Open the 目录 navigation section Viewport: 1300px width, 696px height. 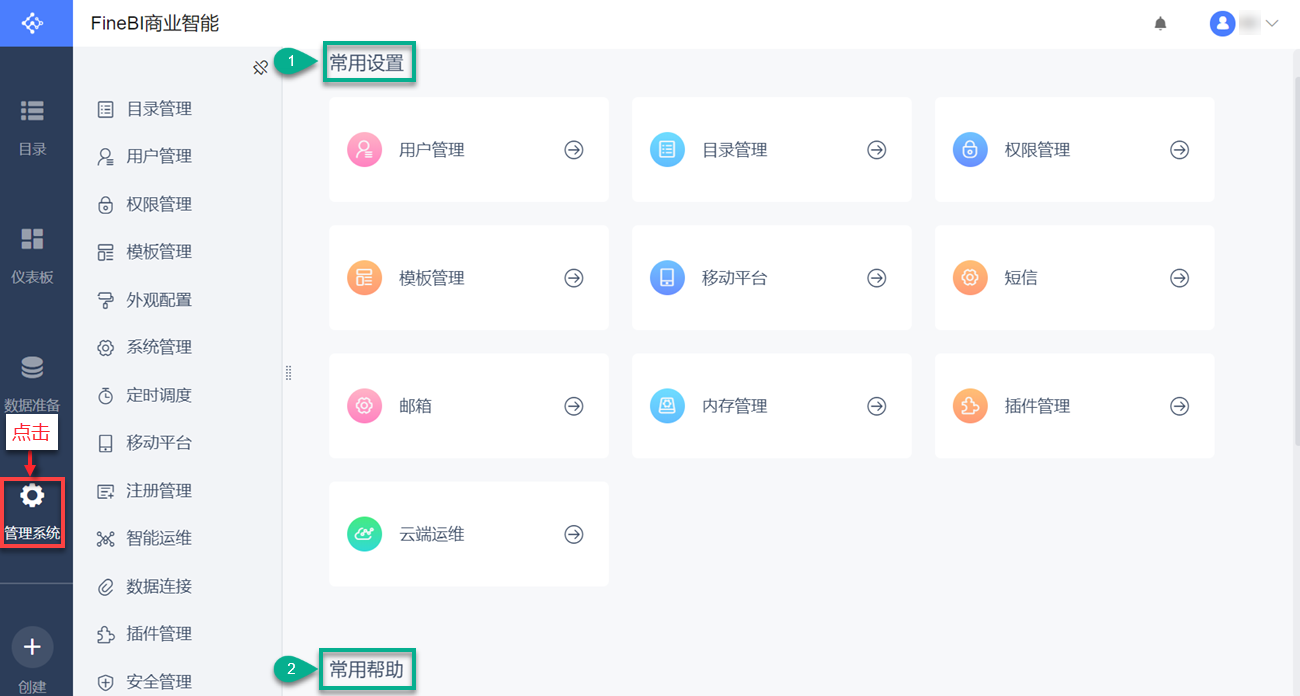(x=33, y=125)
